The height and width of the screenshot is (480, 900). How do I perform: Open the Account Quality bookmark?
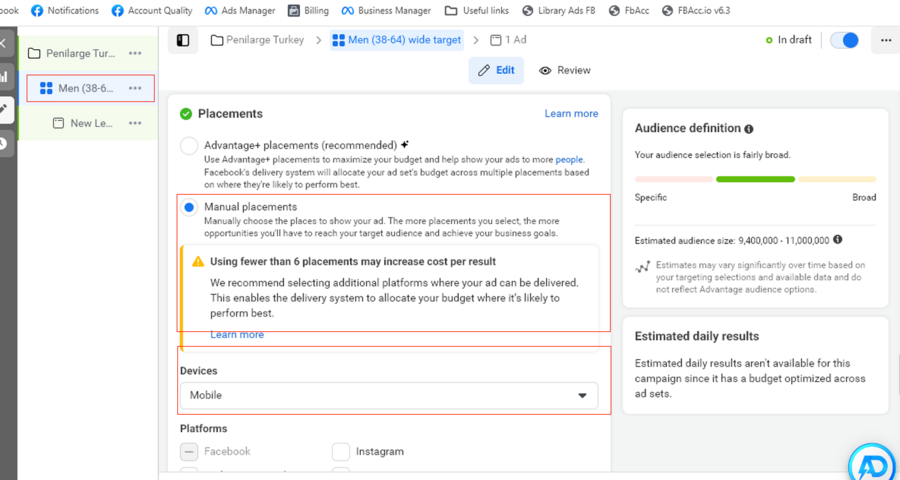tap(152, 10)
